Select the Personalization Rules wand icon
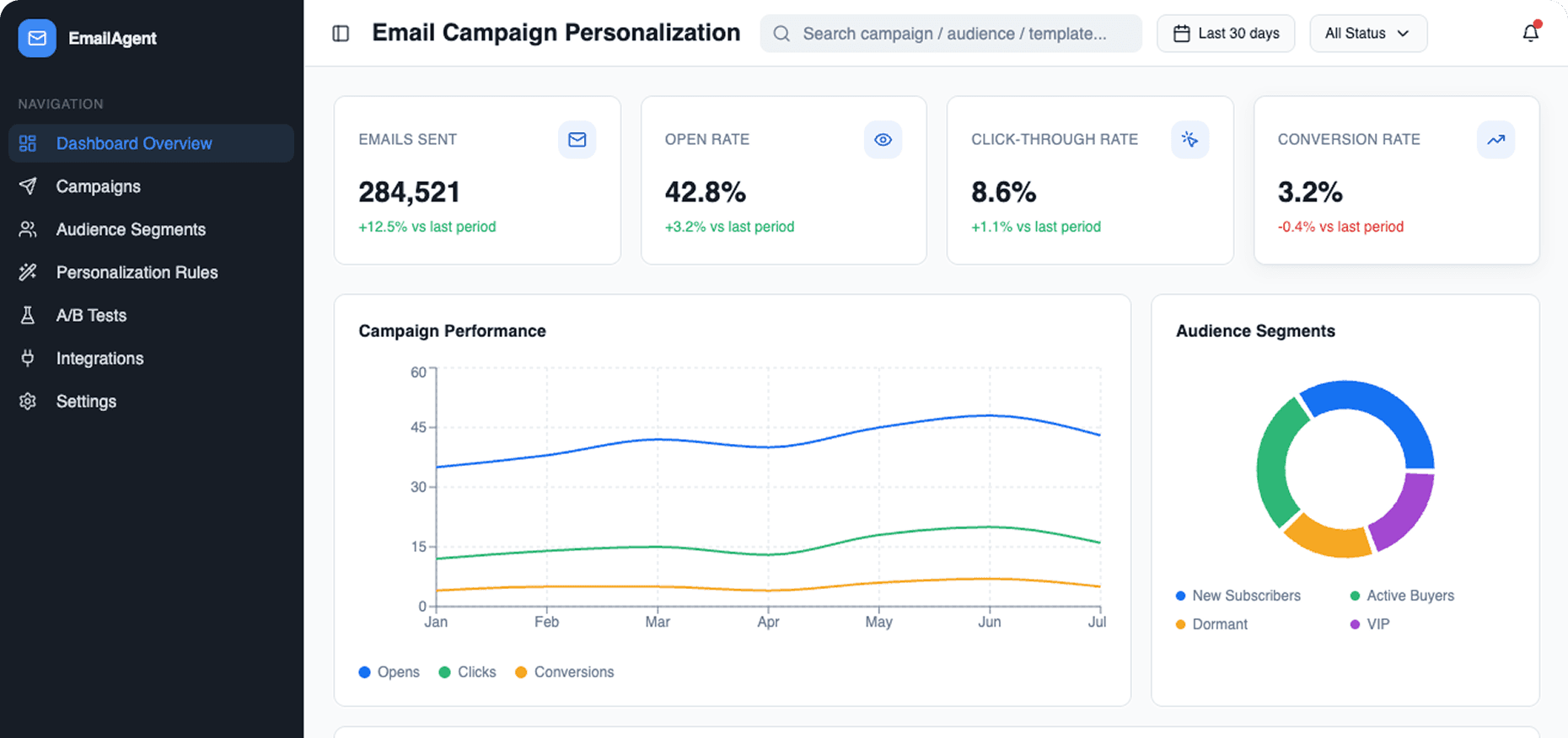 click(28, 272)
